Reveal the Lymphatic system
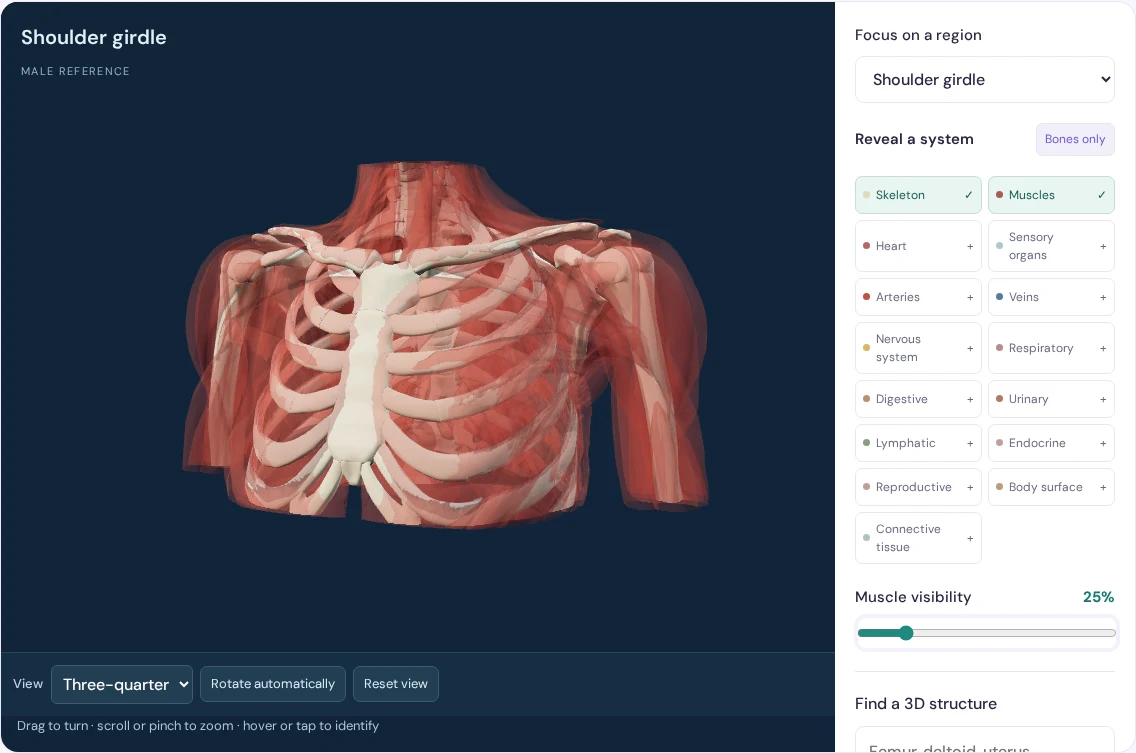 918,443
